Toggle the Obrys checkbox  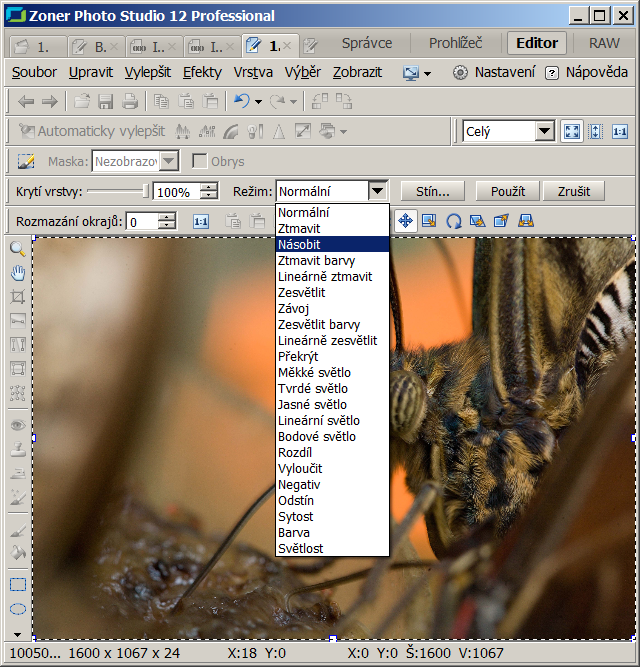200,161
